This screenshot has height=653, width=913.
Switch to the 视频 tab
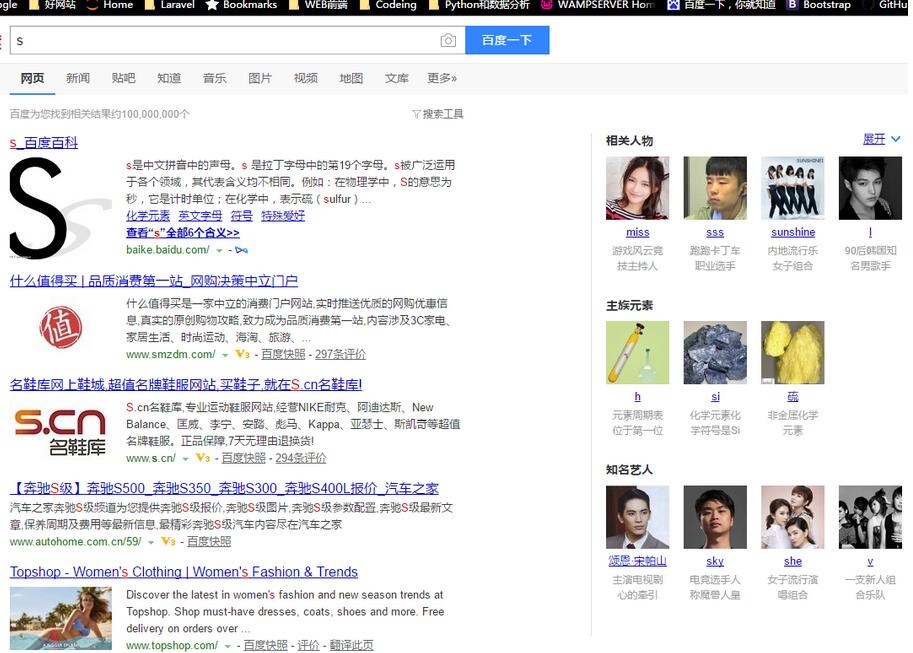306,78
